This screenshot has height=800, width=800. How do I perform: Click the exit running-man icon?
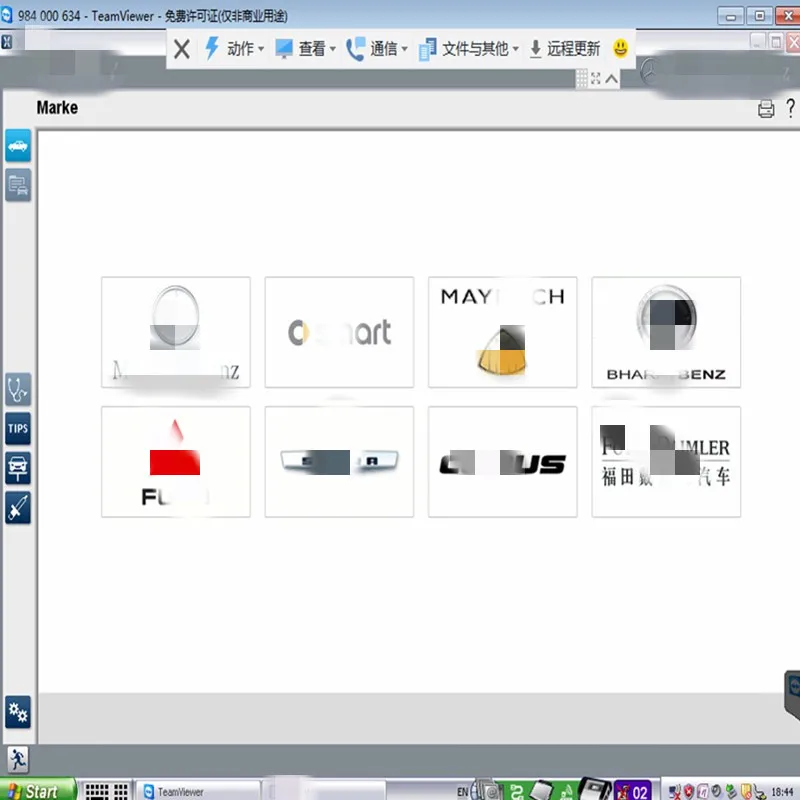18,760
